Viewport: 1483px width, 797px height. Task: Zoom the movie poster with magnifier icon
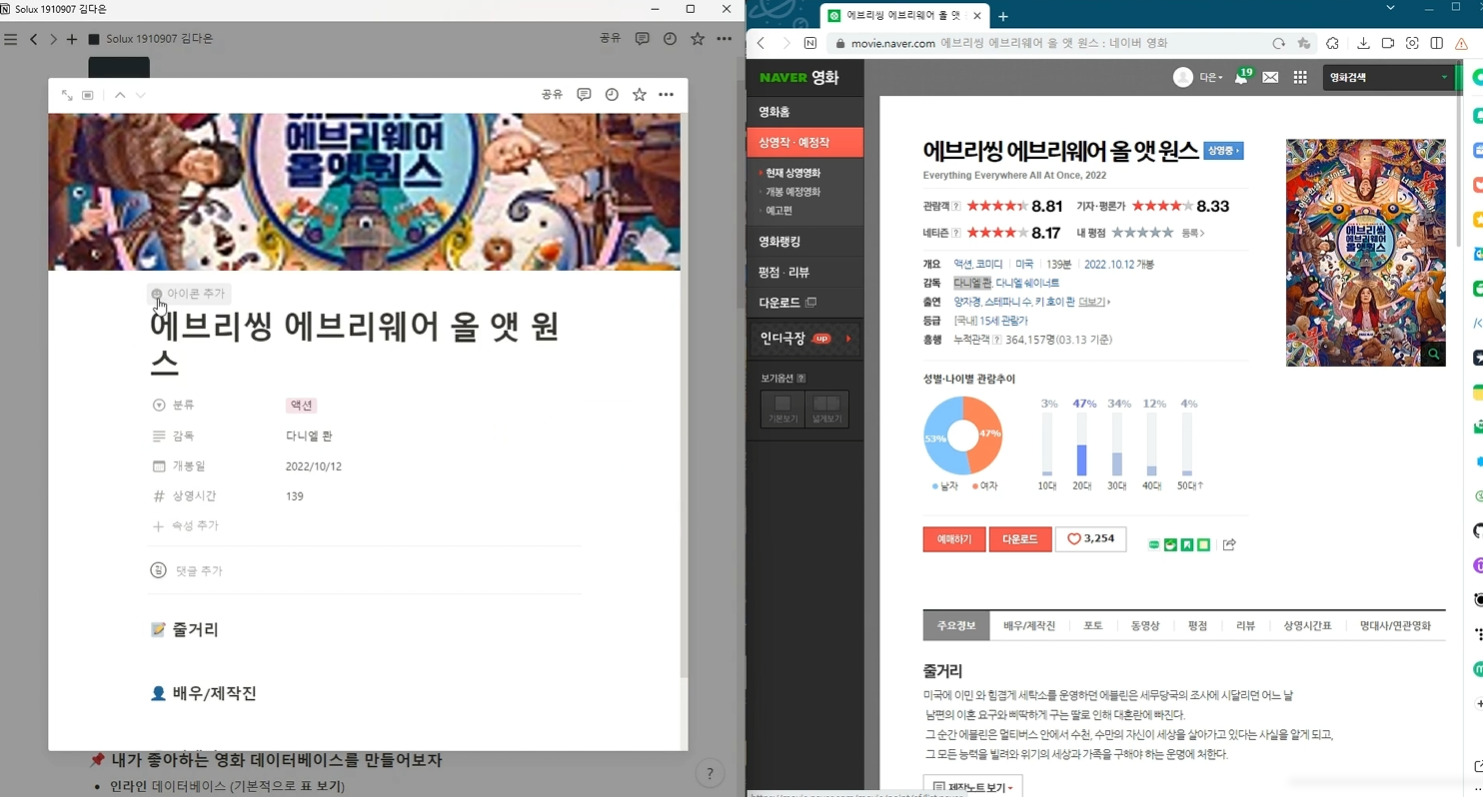[x=1434, y=354]
